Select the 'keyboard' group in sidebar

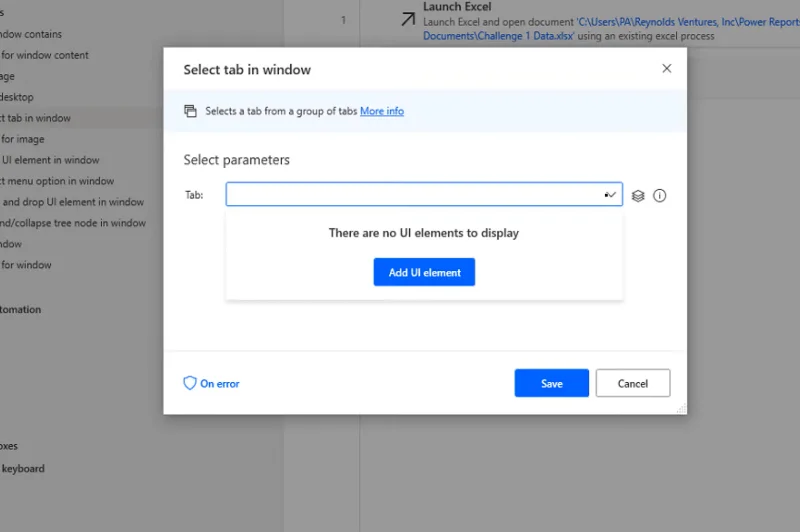pos(23,468)
